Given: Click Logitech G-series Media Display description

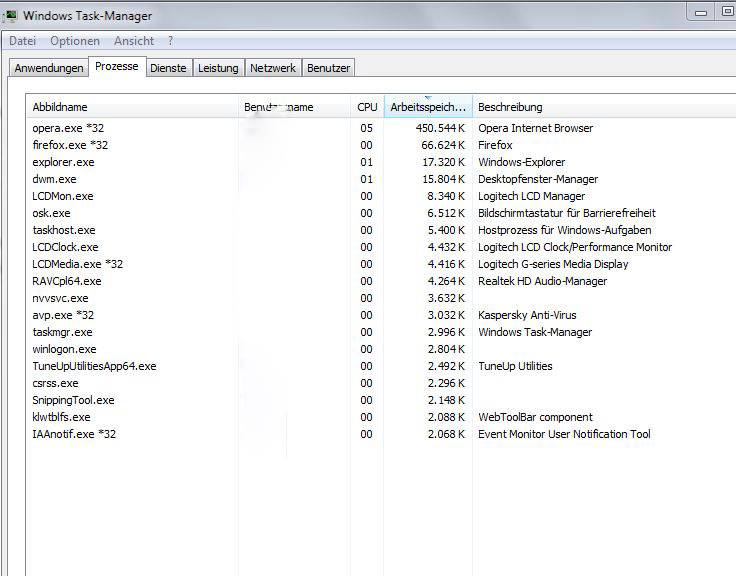Looking at the screenshot, I should click(553, 264).
